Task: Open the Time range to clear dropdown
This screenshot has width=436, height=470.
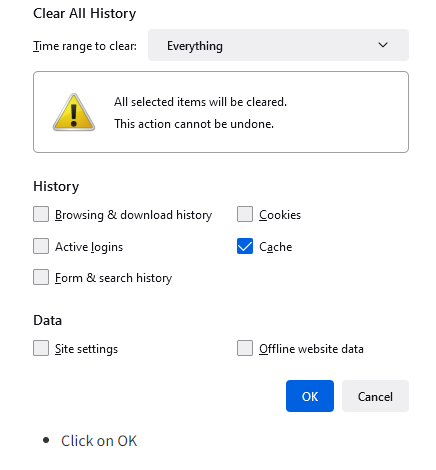Action: coord(278,45)
